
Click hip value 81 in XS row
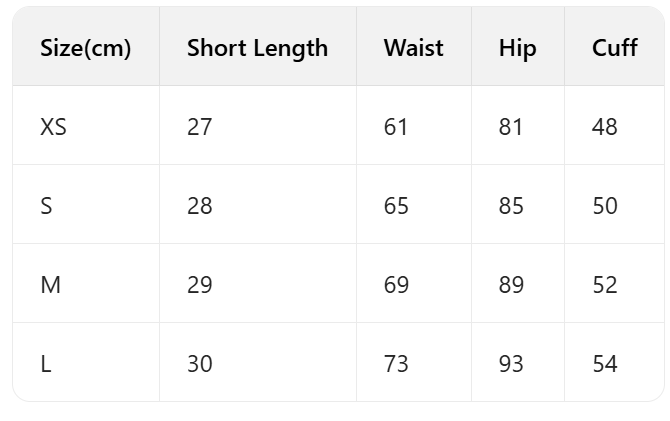(x=511, y=127)
